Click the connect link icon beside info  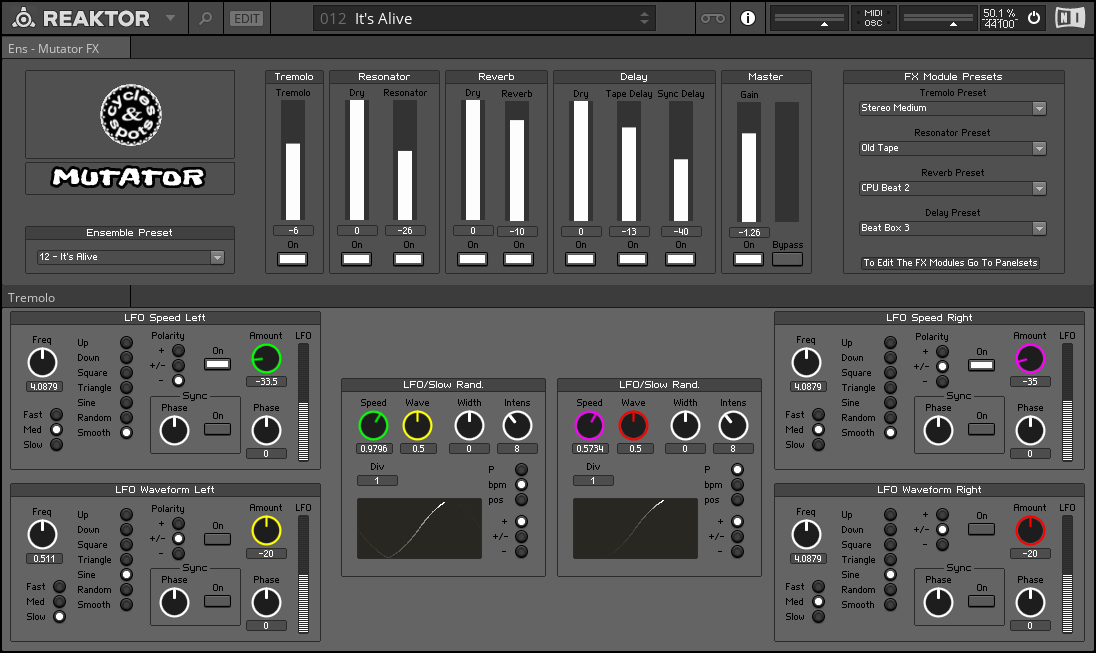click(713, 18)
